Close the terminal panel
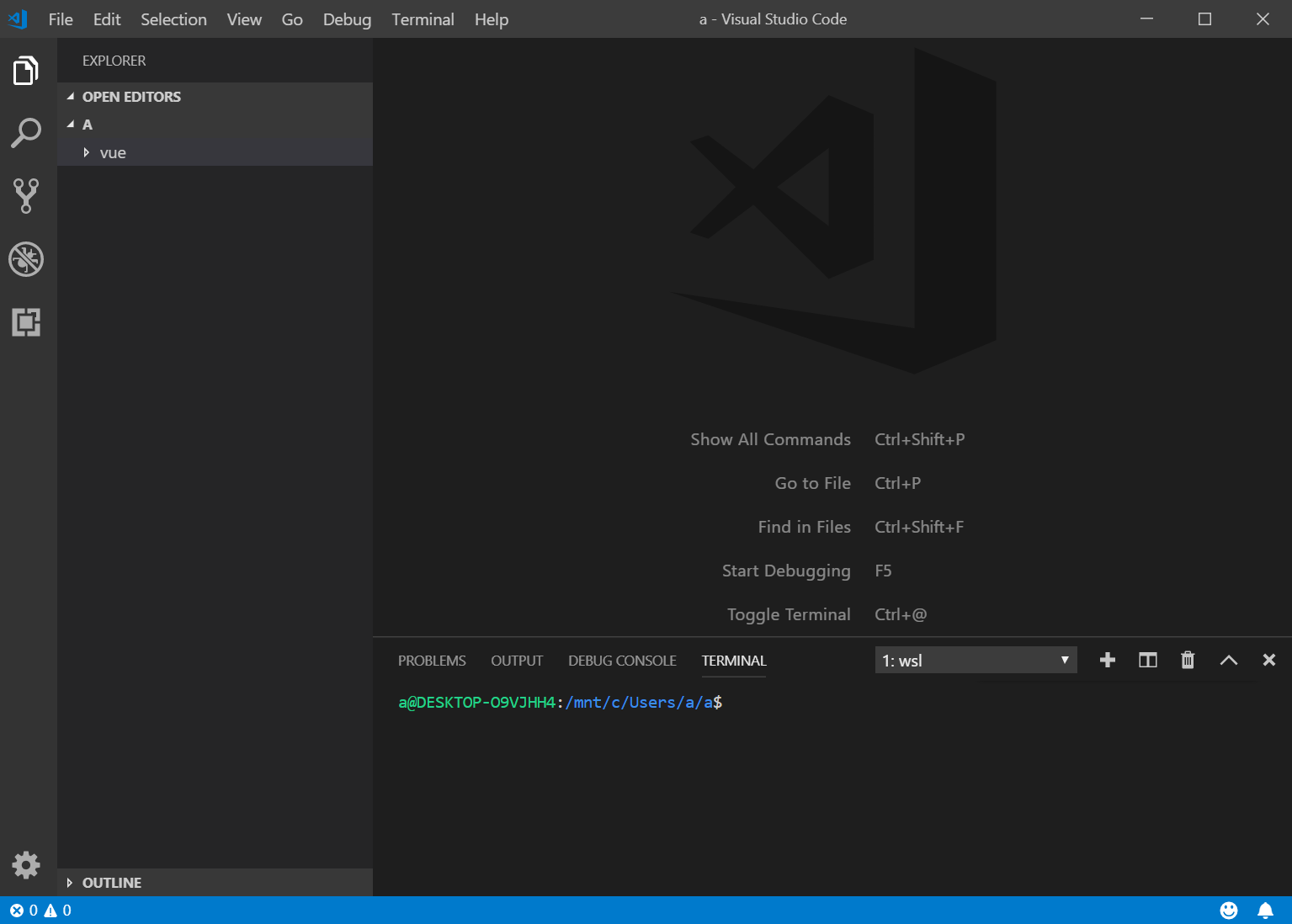The image size is (1292, 924). click(1268, 661)
